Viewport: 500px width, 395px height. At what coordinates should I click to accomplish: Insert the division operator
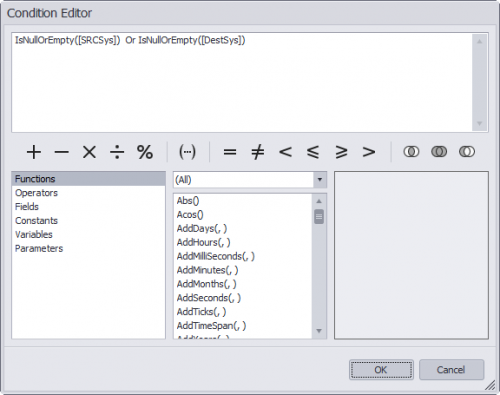[x=117, y=152]
